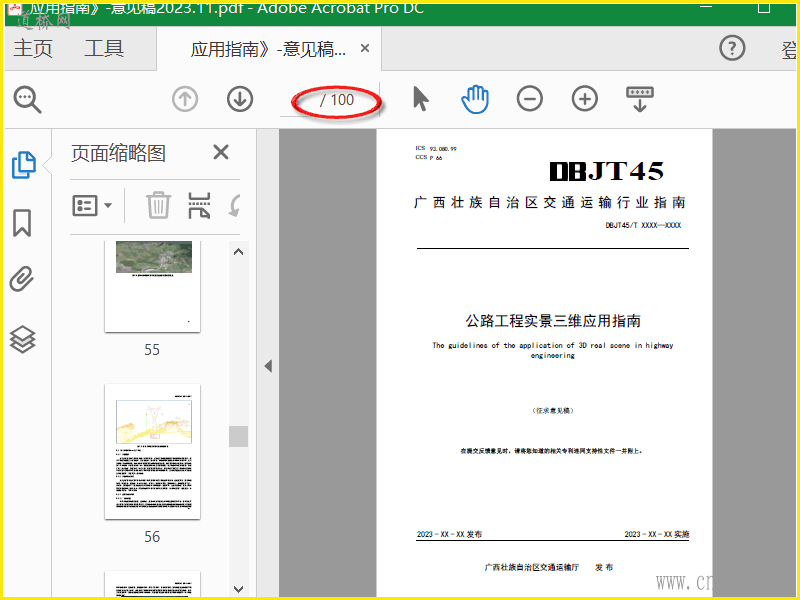The image size is (800, 600).
Task: Click the text 广西壮族自治区交通运输行业指南
Action: [549, 203]
